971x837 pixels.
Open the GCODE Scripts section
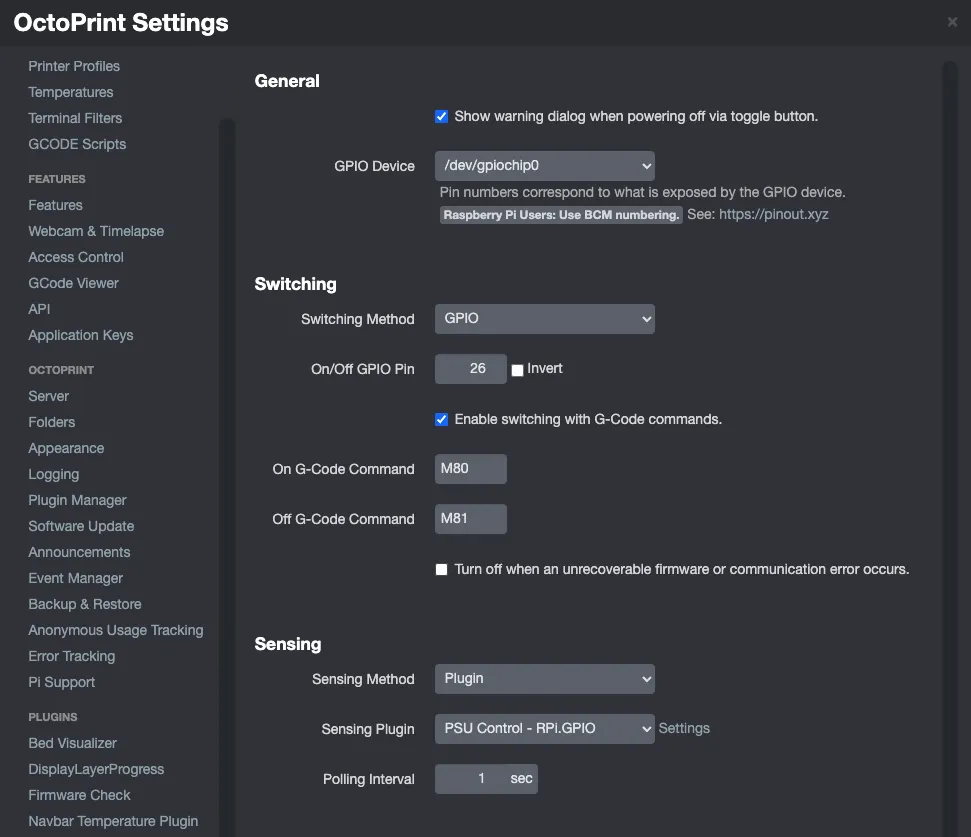pos(77,143)
